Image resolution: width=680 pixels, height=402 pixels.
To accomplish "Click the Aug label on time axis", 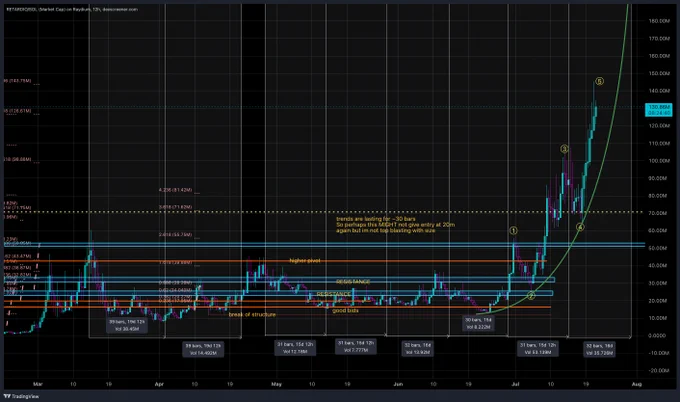I will pos(637,384).
